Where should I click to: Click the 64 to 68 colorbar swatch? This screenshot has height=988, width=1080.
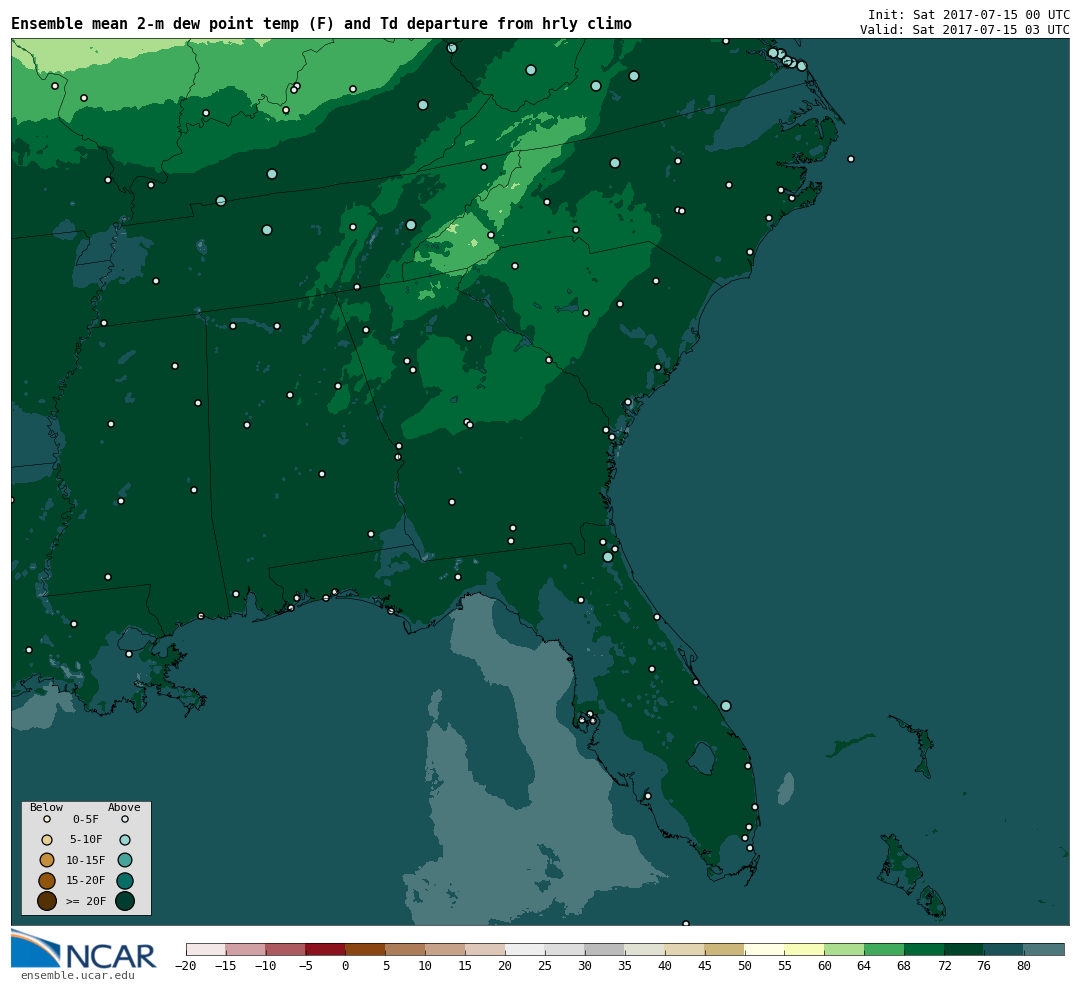coord(885,950)
